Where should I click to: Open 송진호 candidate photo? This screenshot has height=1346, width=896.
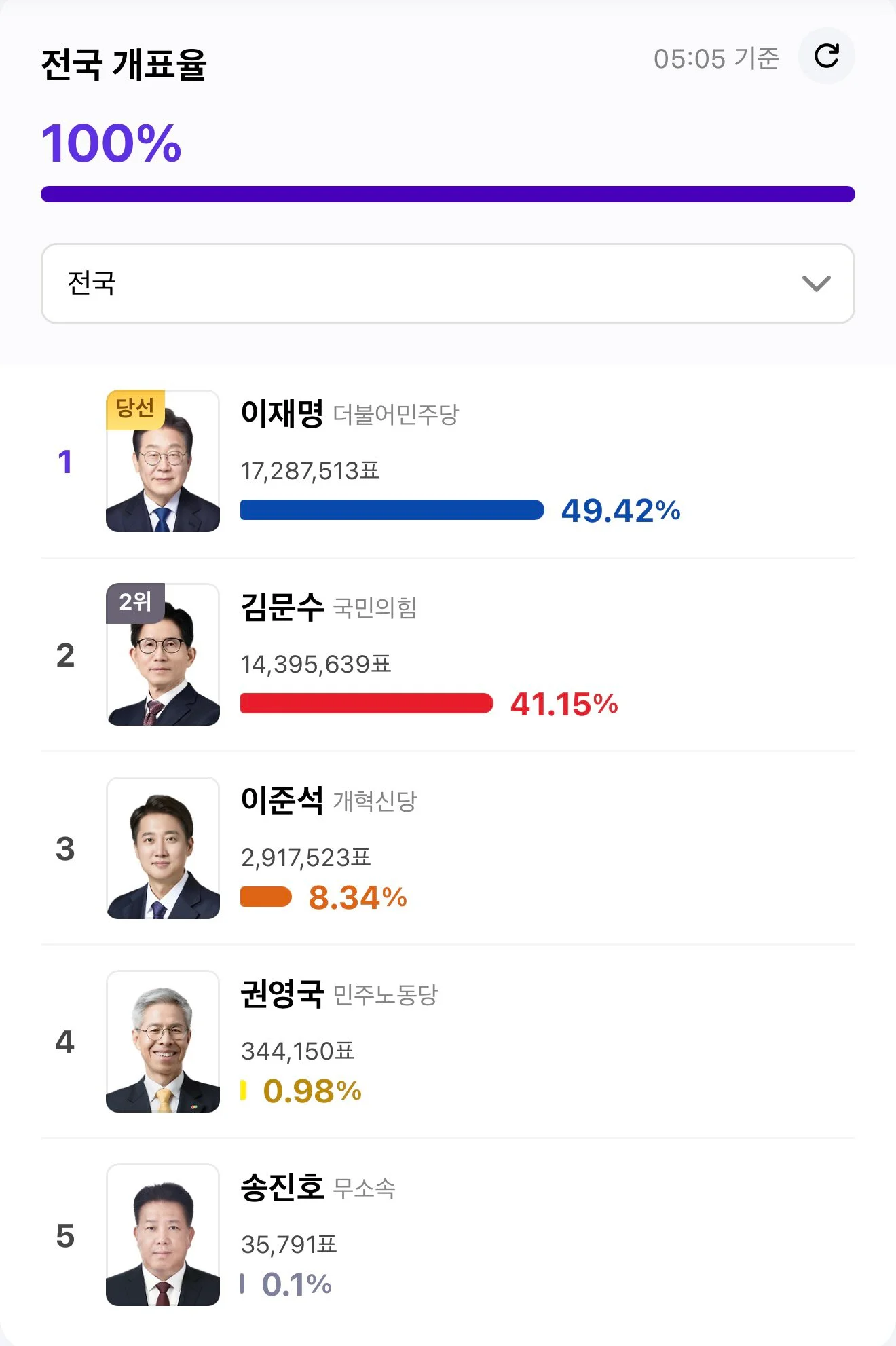point(163,1235)
